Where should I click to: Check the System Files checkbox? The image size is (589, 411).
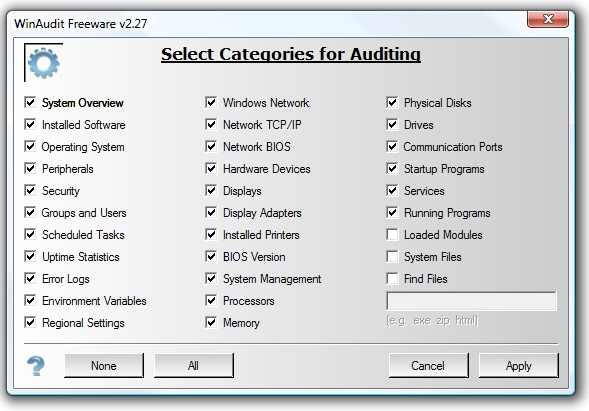(392, 256)
